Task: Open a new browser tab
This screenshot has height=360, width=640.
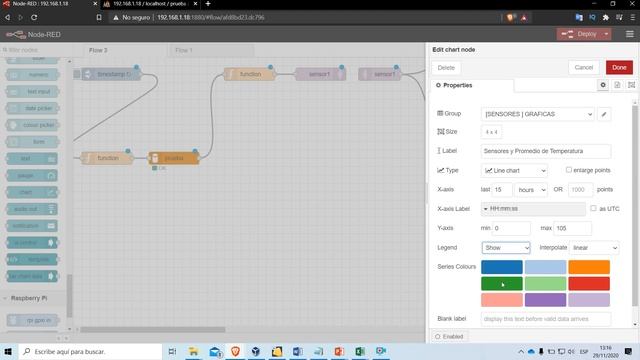Action: click(208, 4)
